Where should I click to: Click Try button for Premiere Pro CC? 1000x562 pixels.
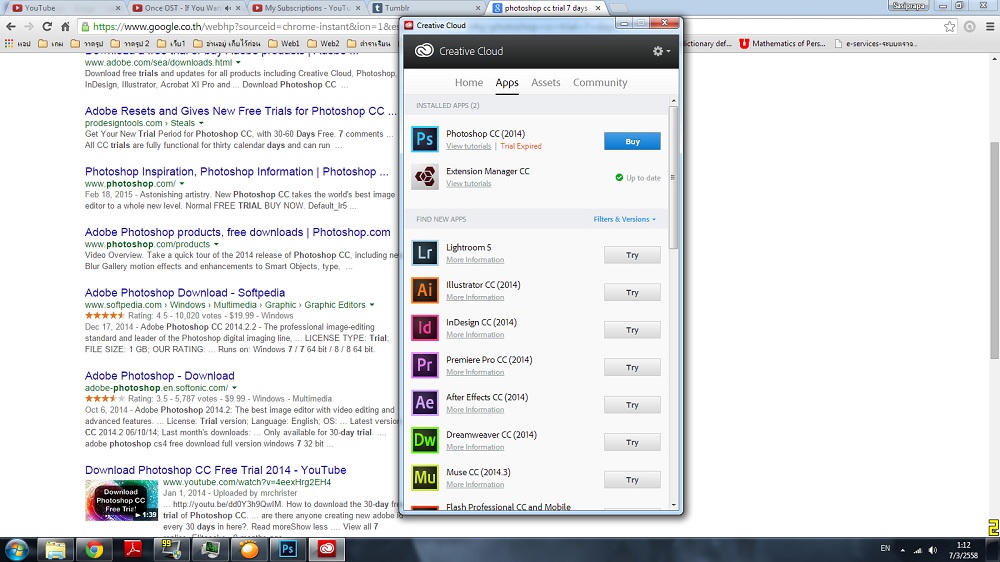(x=632, y=367)
